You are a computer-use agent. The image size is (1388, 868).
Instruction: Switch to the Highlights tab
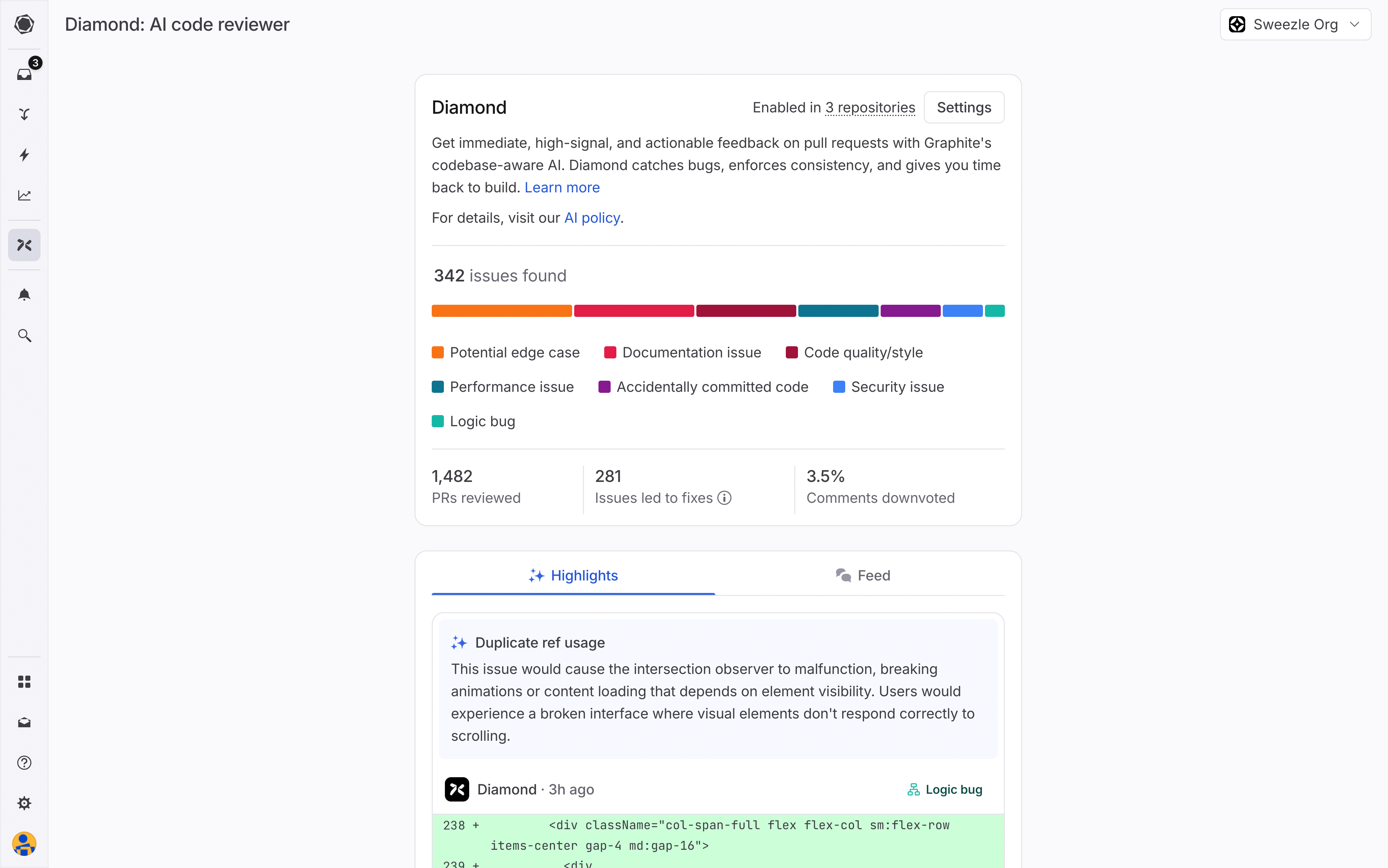click(x=573, y=575)
